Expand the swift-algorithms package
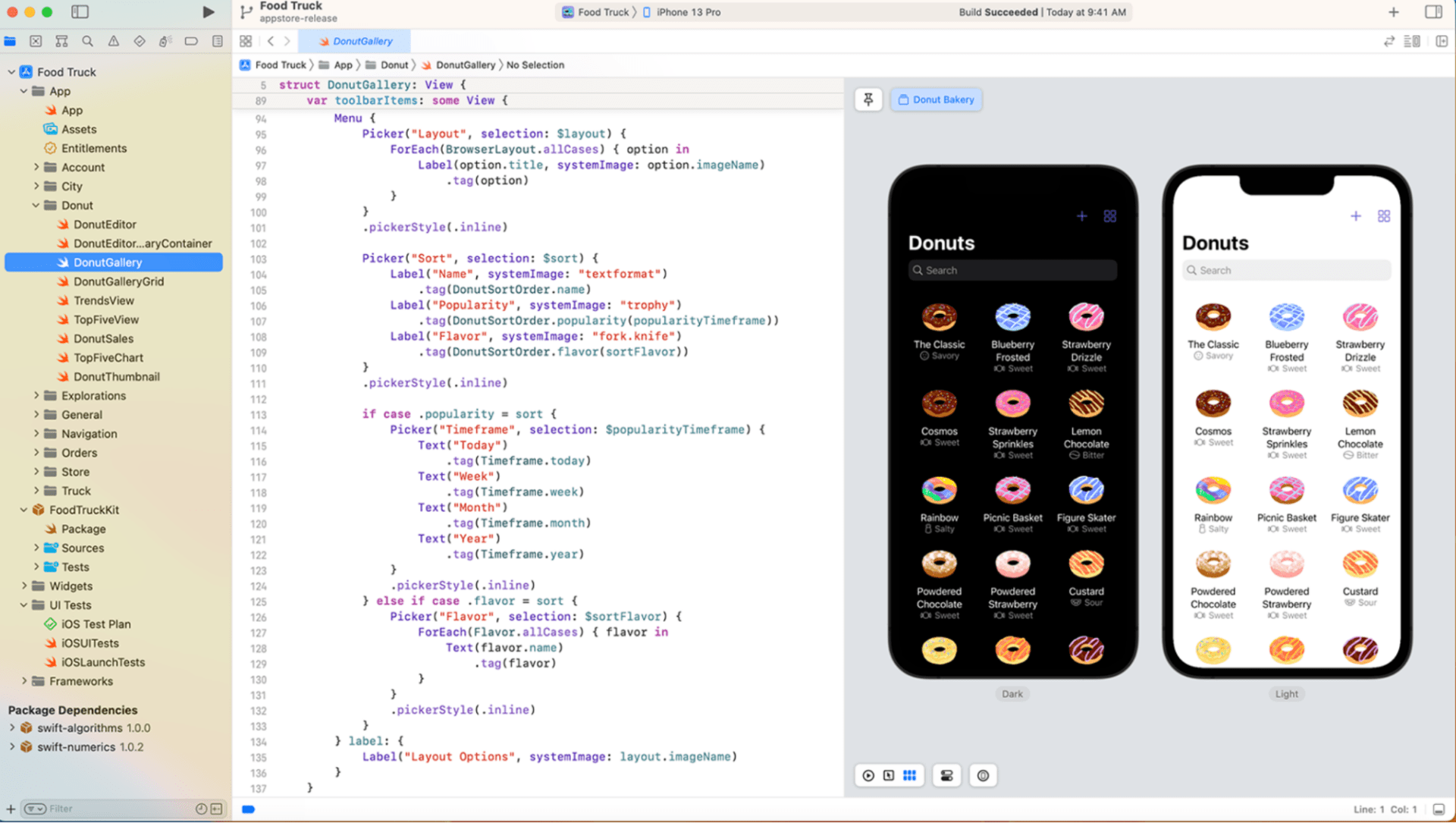Screen dimensions: 1456x823 tap(12, 728)
